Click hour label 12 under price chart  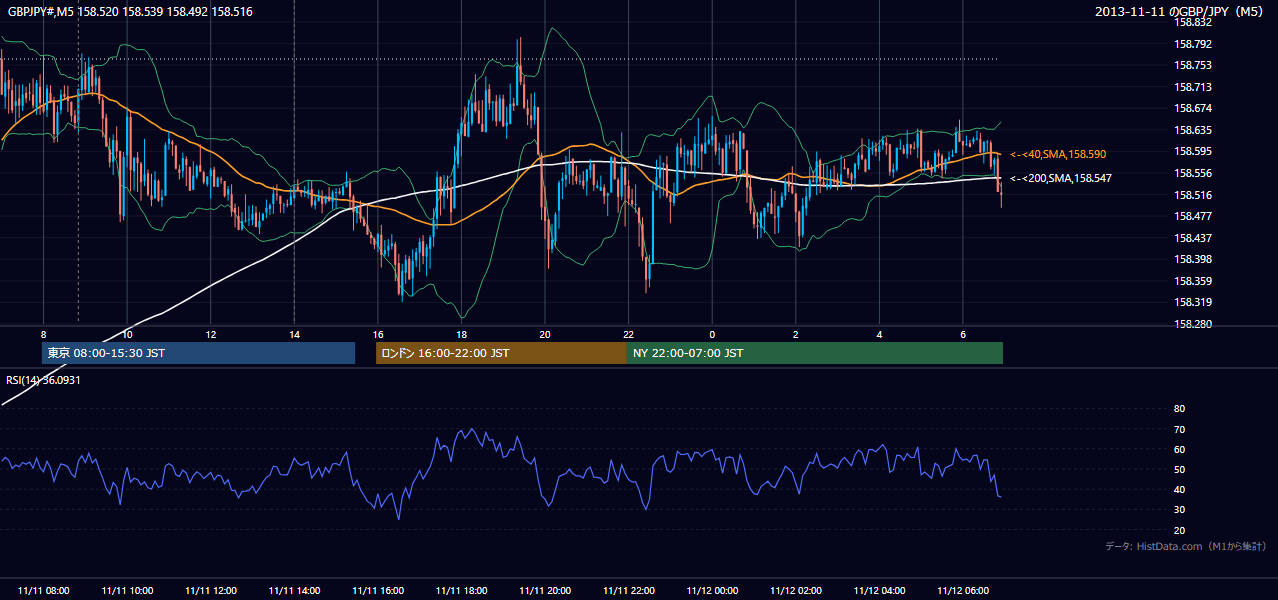coord(211,334)
